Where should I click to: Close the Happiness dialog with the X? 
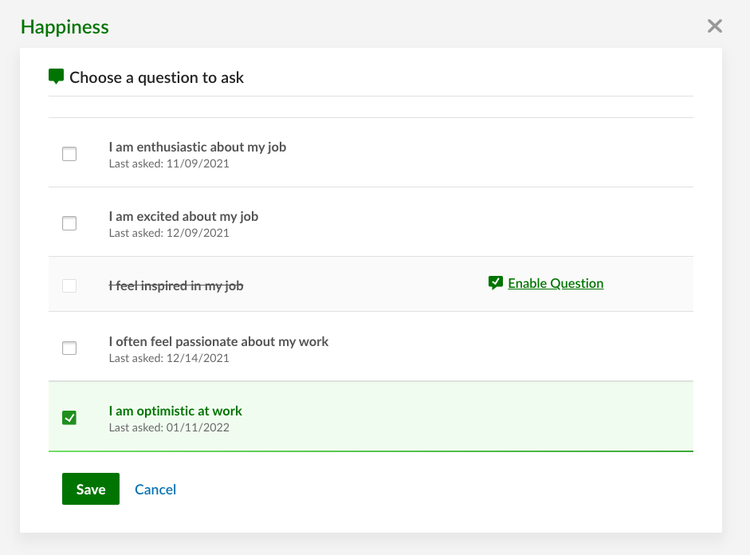[x=715, y=26]
